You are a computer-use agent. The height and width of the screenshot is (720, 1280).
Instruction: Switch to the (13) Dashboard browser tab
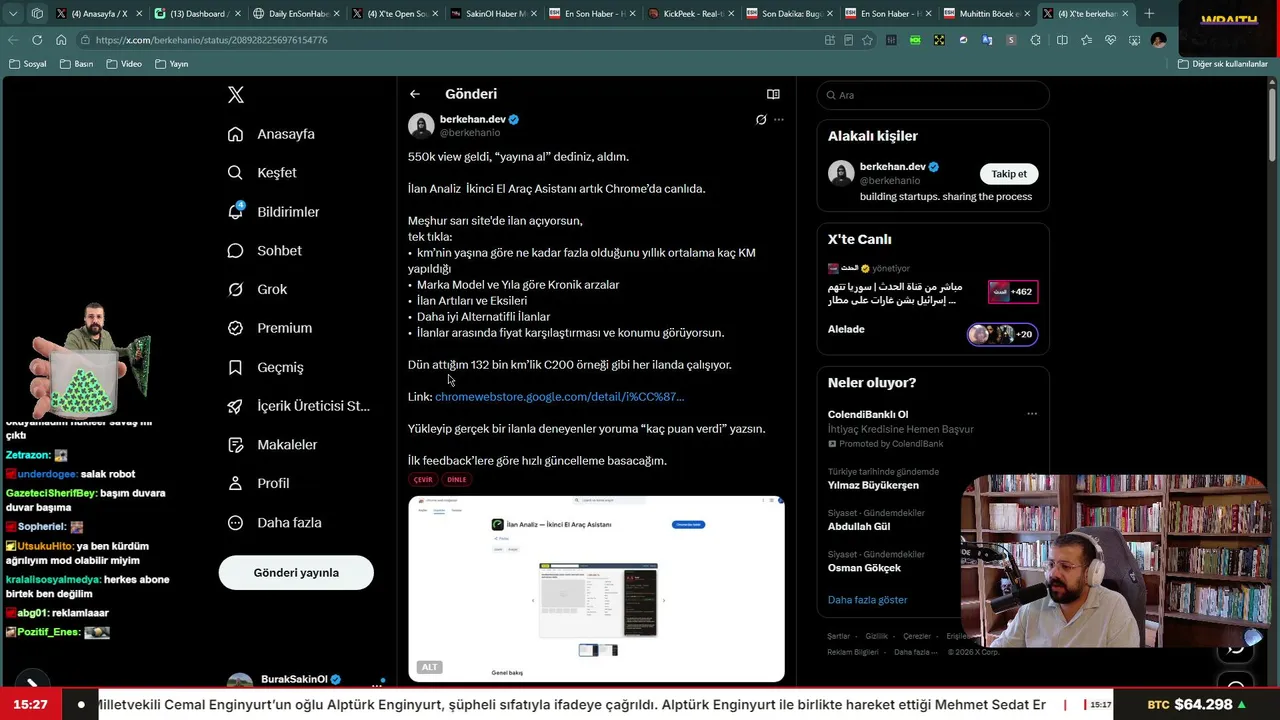coord(198,14)
